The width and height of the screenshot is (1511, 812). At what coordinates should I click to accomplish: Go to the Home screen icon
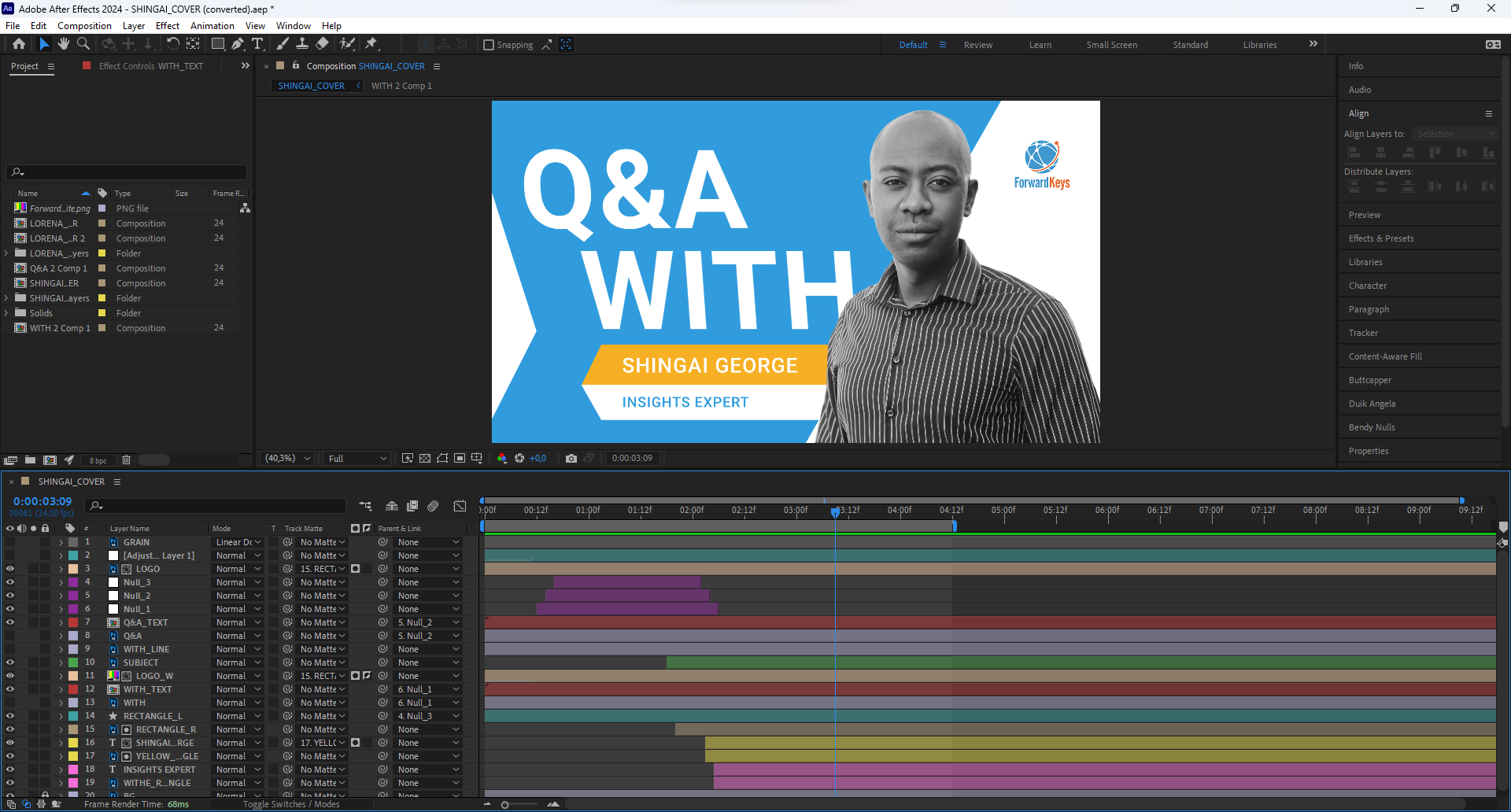pyautogui.click(x=19, y=44)
